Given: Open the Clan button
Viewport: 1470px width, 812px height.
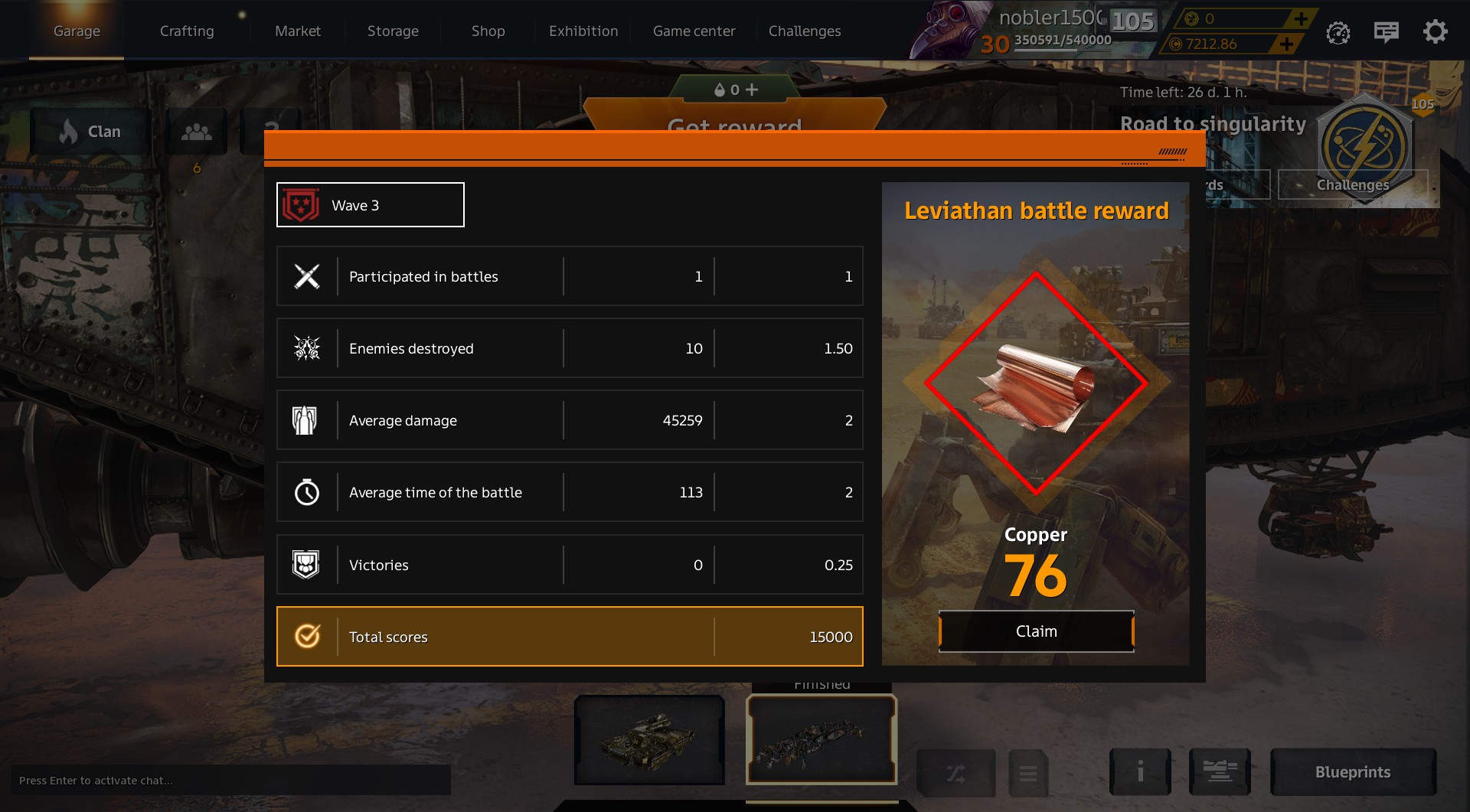Looking at the screenshot, I should point(89,132).
